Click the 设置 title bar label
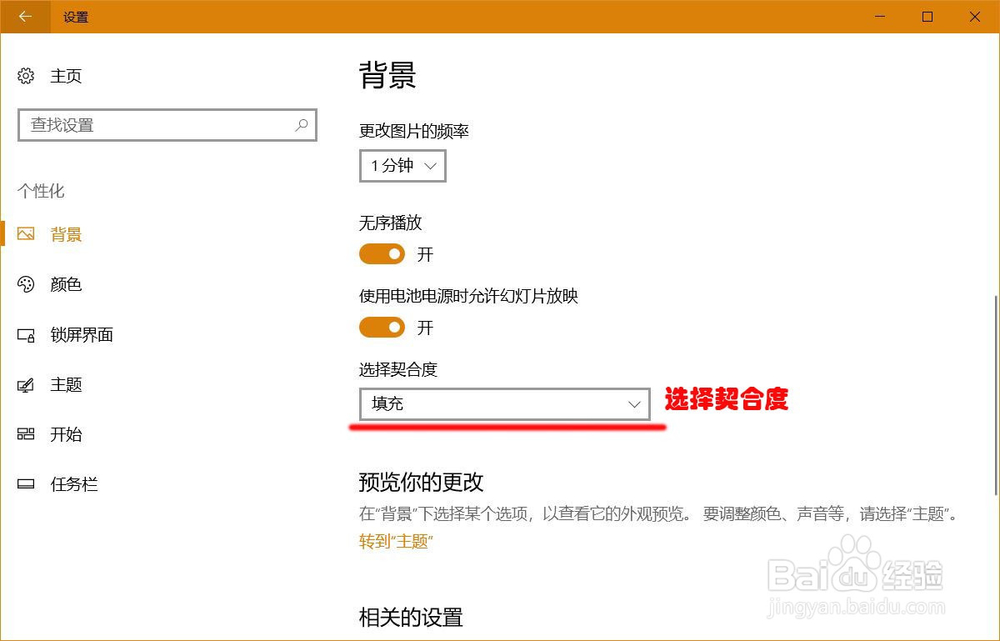This screenshot has height=641, width=1000. pyautogui.click(x=77, y=16)
